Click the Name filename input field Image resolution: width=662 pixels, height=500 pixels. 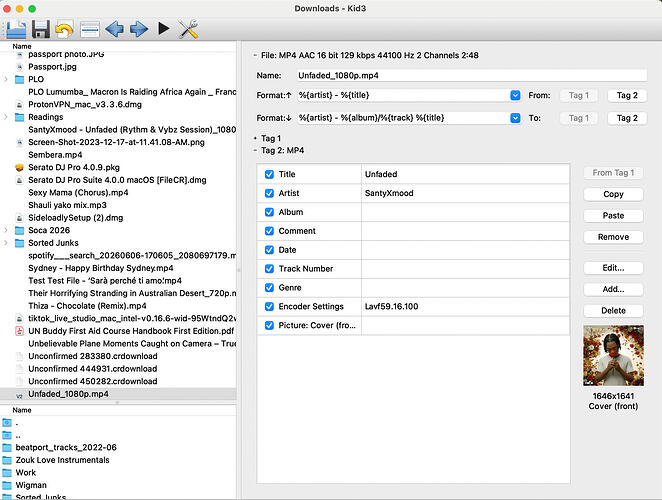click(x=472, y=76)
